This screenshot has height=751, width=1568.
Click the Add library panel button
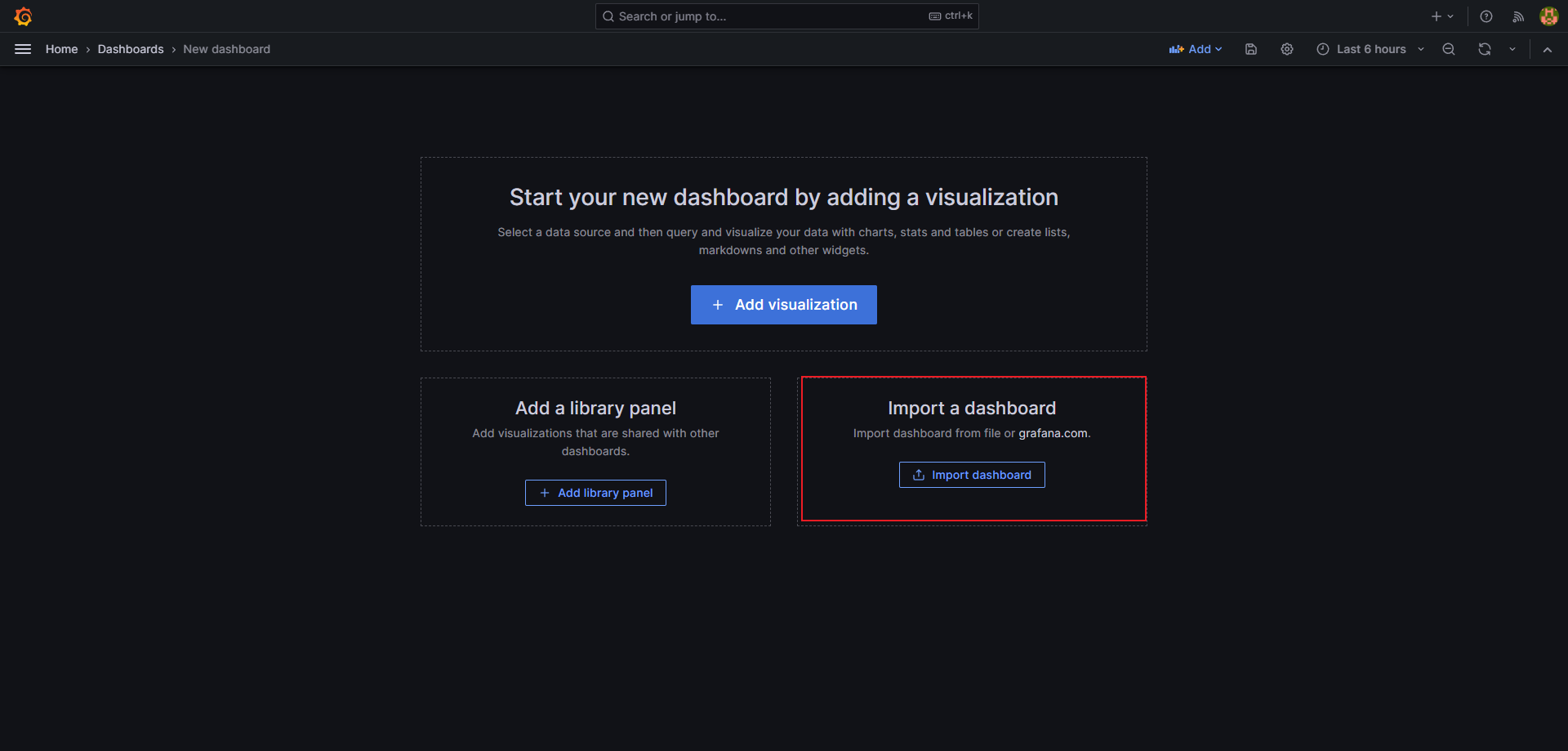595,493
